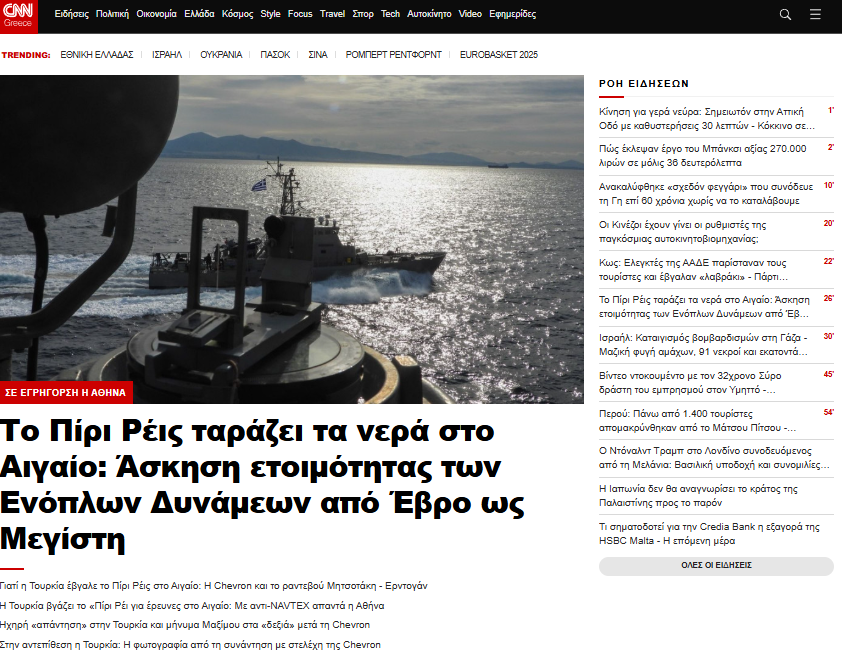
Task: Click the ΣΕ ΕΓΡΗΓΟΡΣΗ Η ΑΘΗΝΑ label
Action: point(67,391)
